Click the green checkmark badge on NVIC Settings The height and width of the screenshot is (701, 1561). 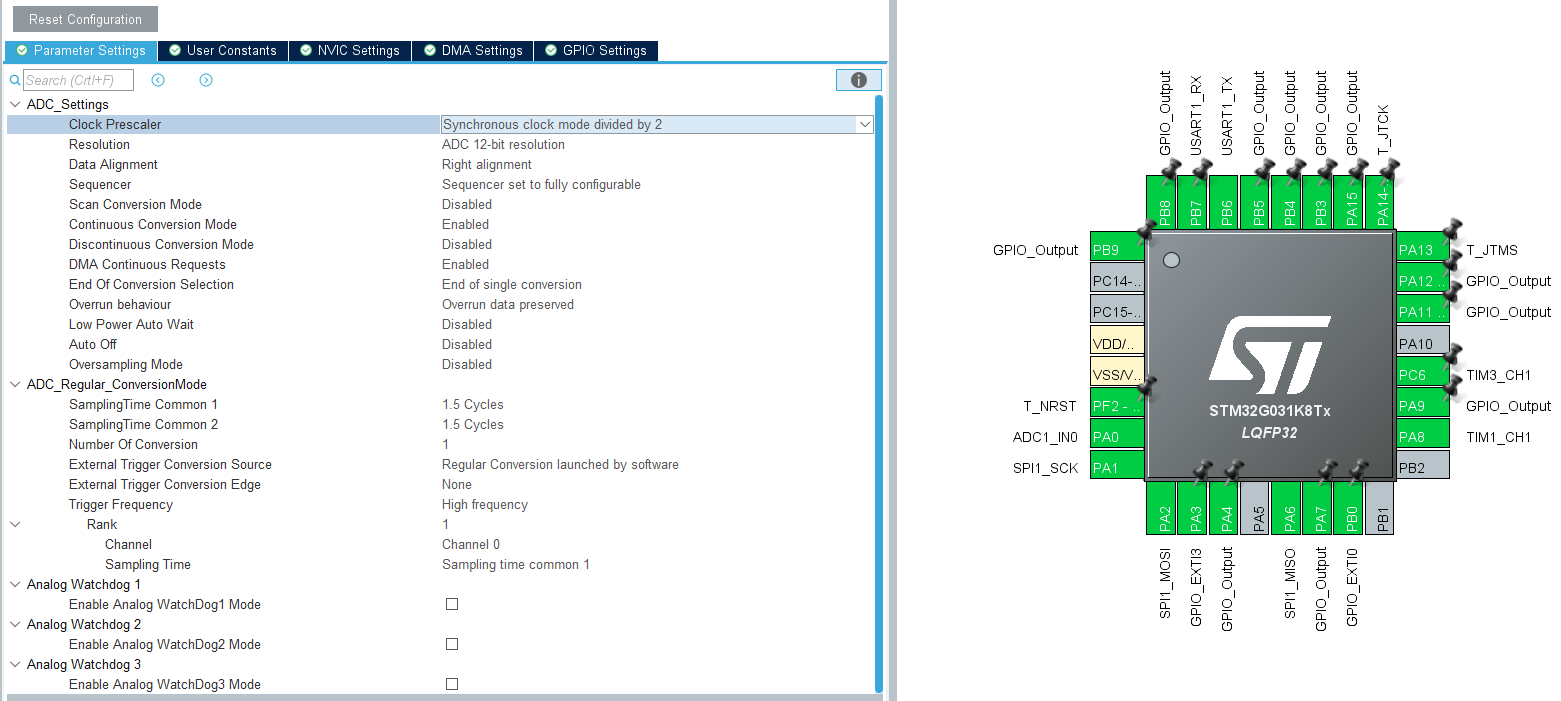(x=306, y=50)
